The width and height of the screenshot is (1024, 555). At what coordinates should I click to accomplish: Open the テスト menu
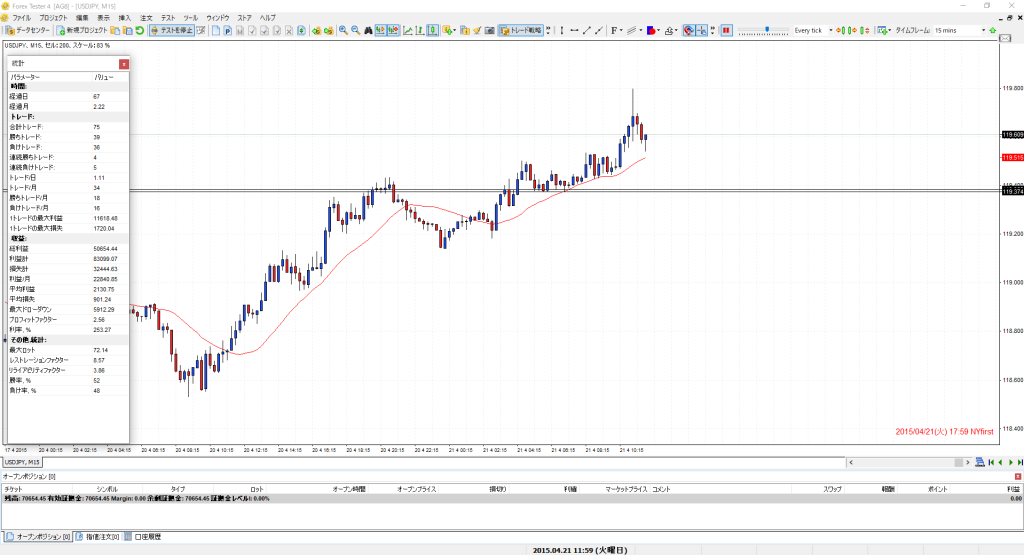click(167, 18)
